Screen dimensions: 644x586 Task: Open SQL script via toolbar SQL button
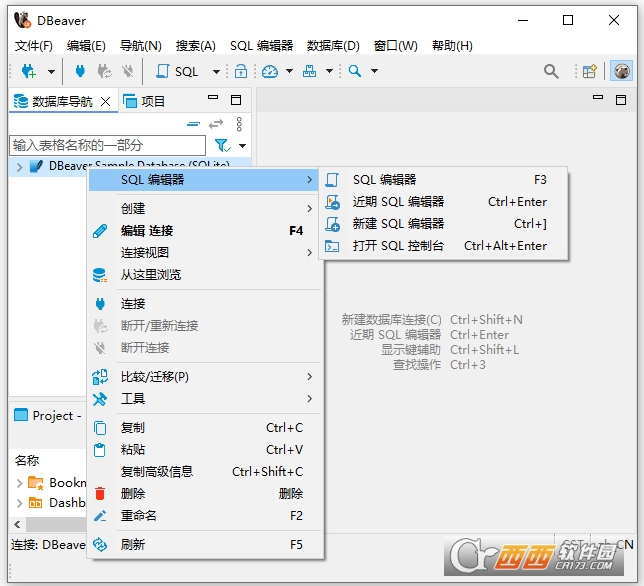click(x=177, y=71)
